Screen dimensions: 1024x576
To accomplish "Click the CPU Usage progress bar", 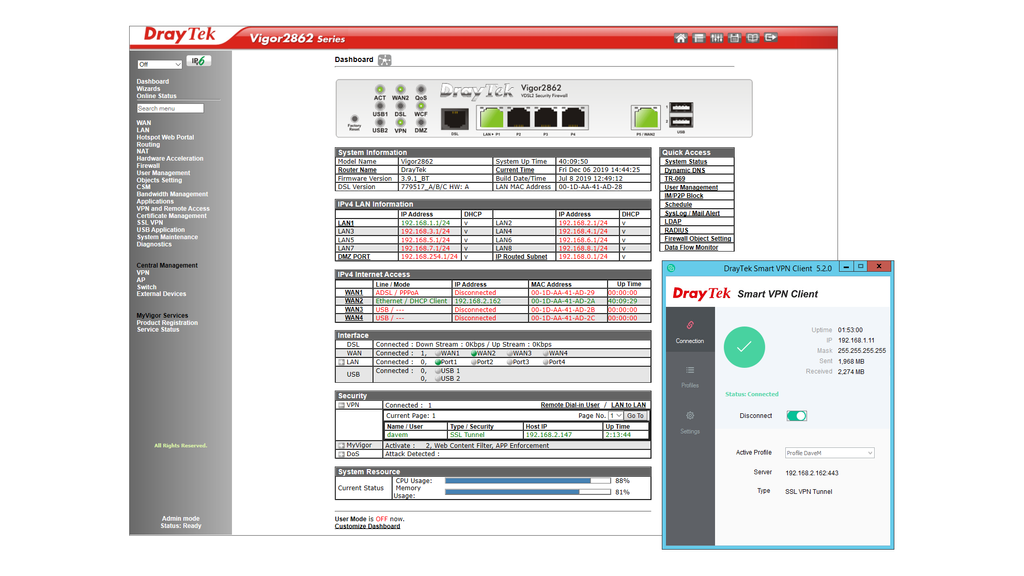I will [527, 479].
